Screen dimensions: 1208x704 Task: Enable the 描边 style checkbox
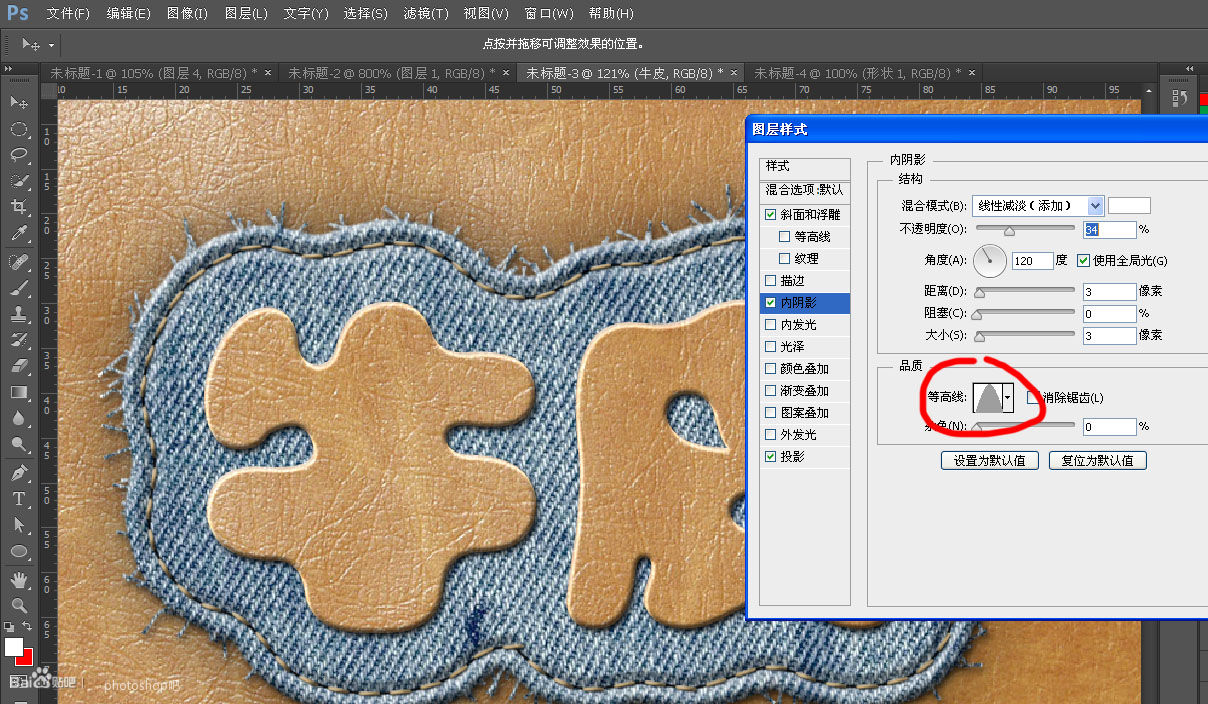[x=770, y=280]
